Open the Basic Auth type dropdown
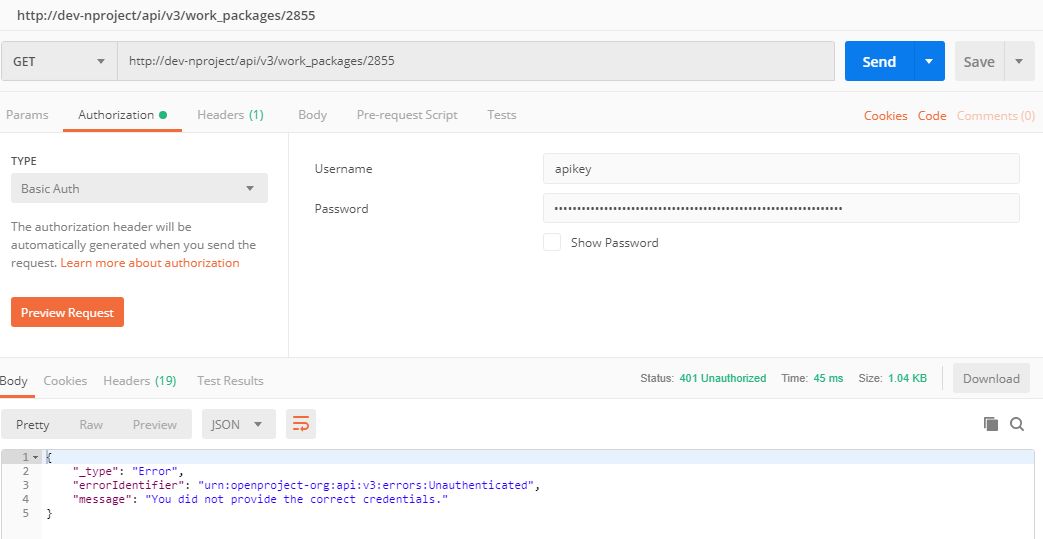 click(x=139, y=188)
